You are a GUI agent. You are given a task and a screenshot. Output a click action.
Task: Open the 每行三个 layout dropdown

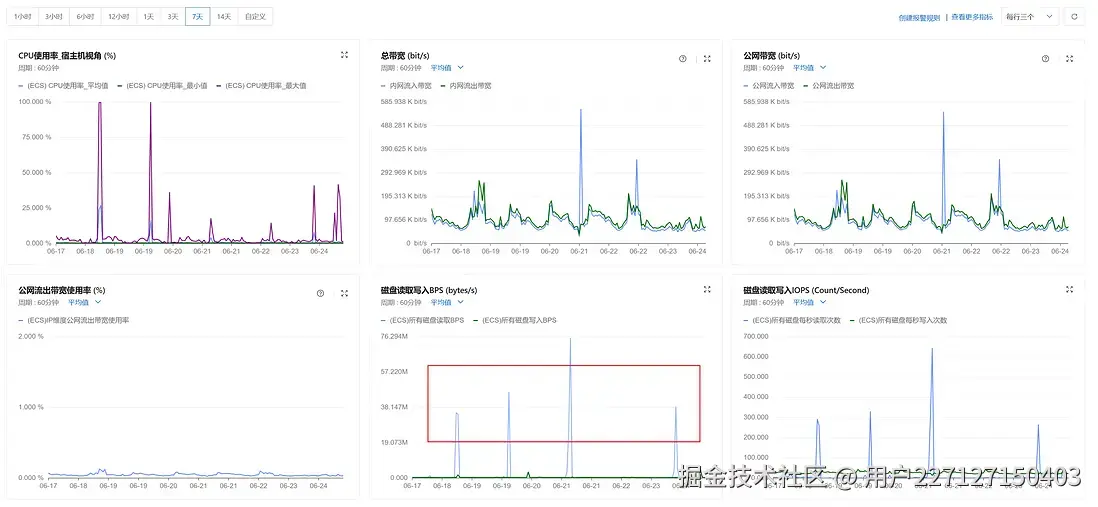pyautogui.click(x=1030, y=17)
